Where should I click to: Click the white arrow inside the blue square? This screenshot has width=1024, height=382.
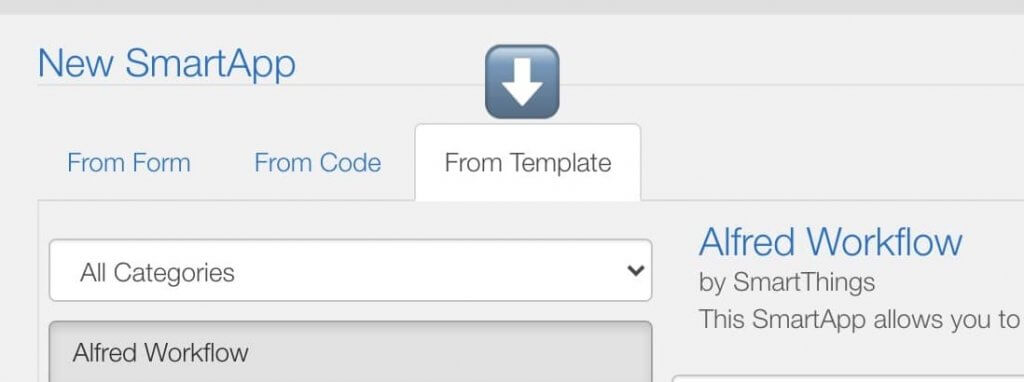coord(522,82)
